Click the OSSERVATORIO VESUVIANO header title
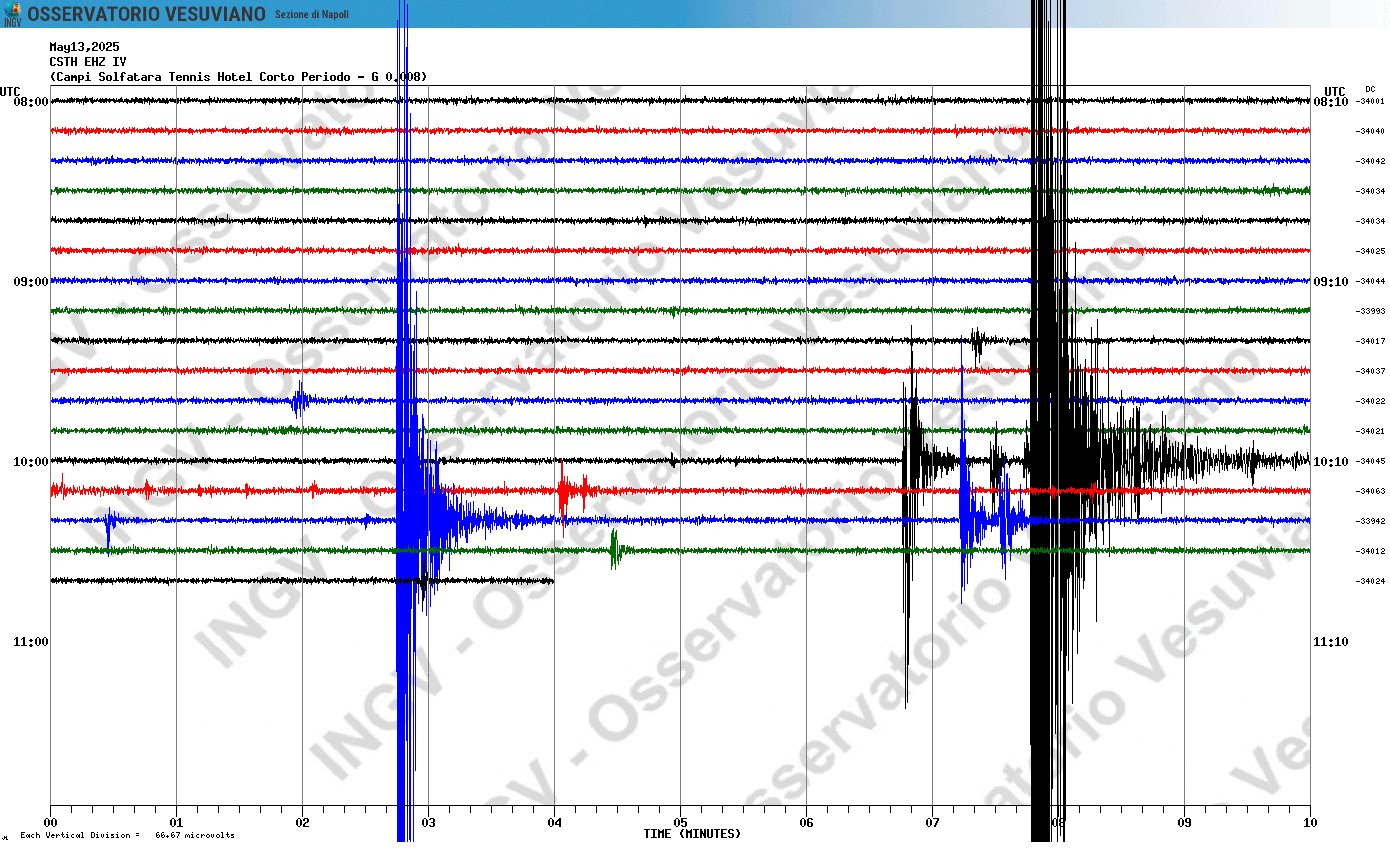The width and height of the screenshot is (1390, 849). (146, 14)
